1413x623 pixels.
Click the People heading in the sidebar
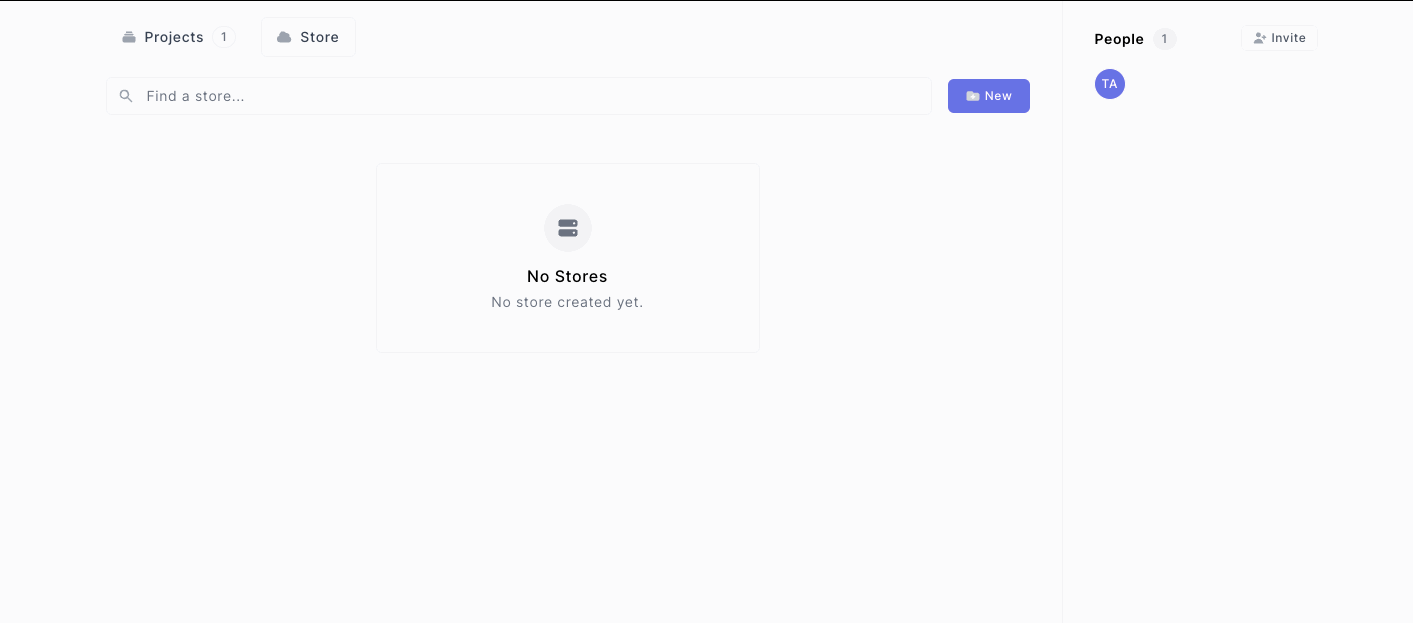click(x=1119, y=39)
